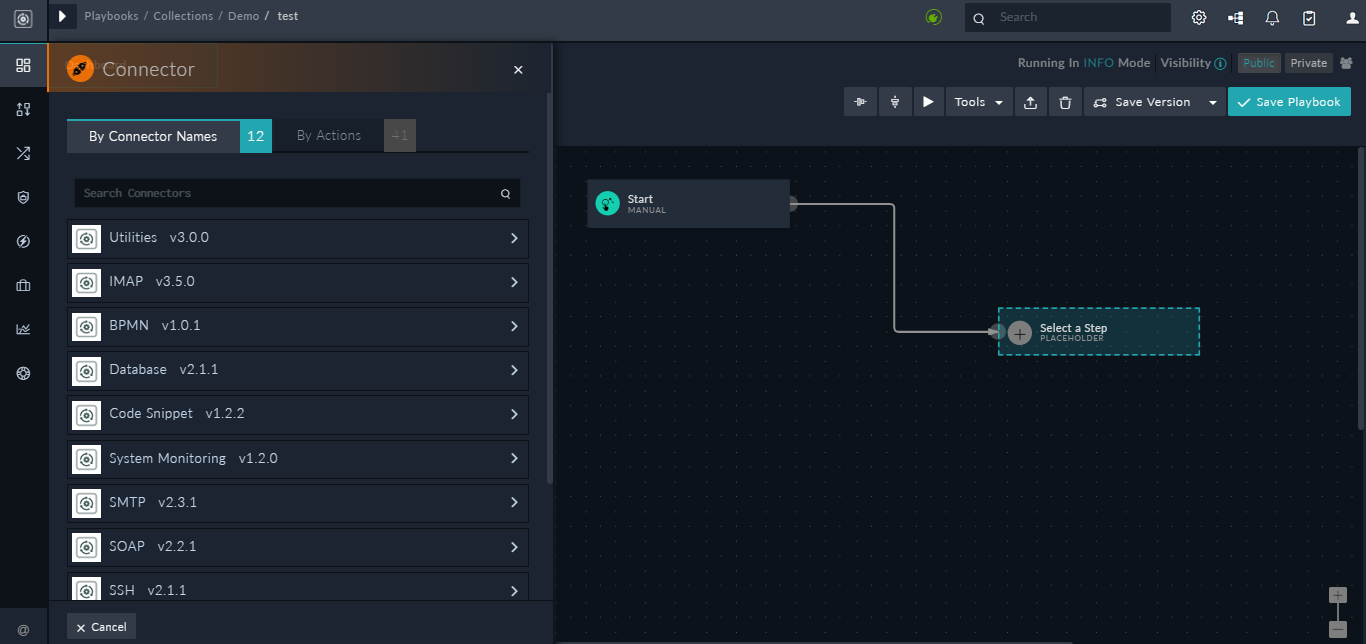Image resolution: width=1366 pixels, height=644 pixels.
Task: Delete the playbook via the trash icon
Action: (x=1064, y=101)
